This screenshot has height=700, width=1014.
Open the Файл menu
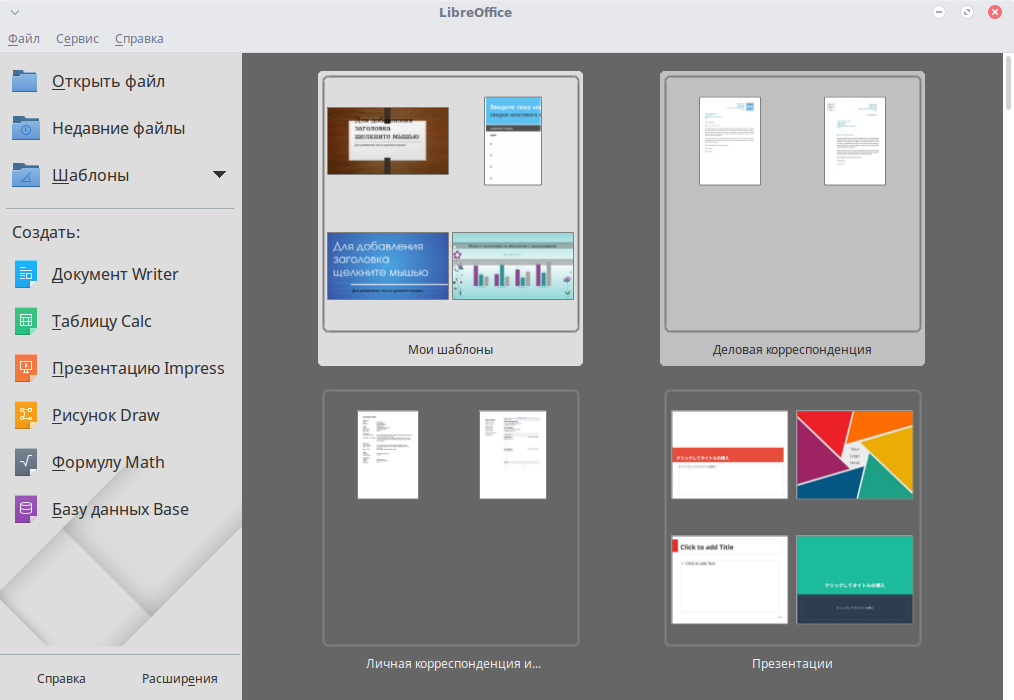(x=24, y=39)
